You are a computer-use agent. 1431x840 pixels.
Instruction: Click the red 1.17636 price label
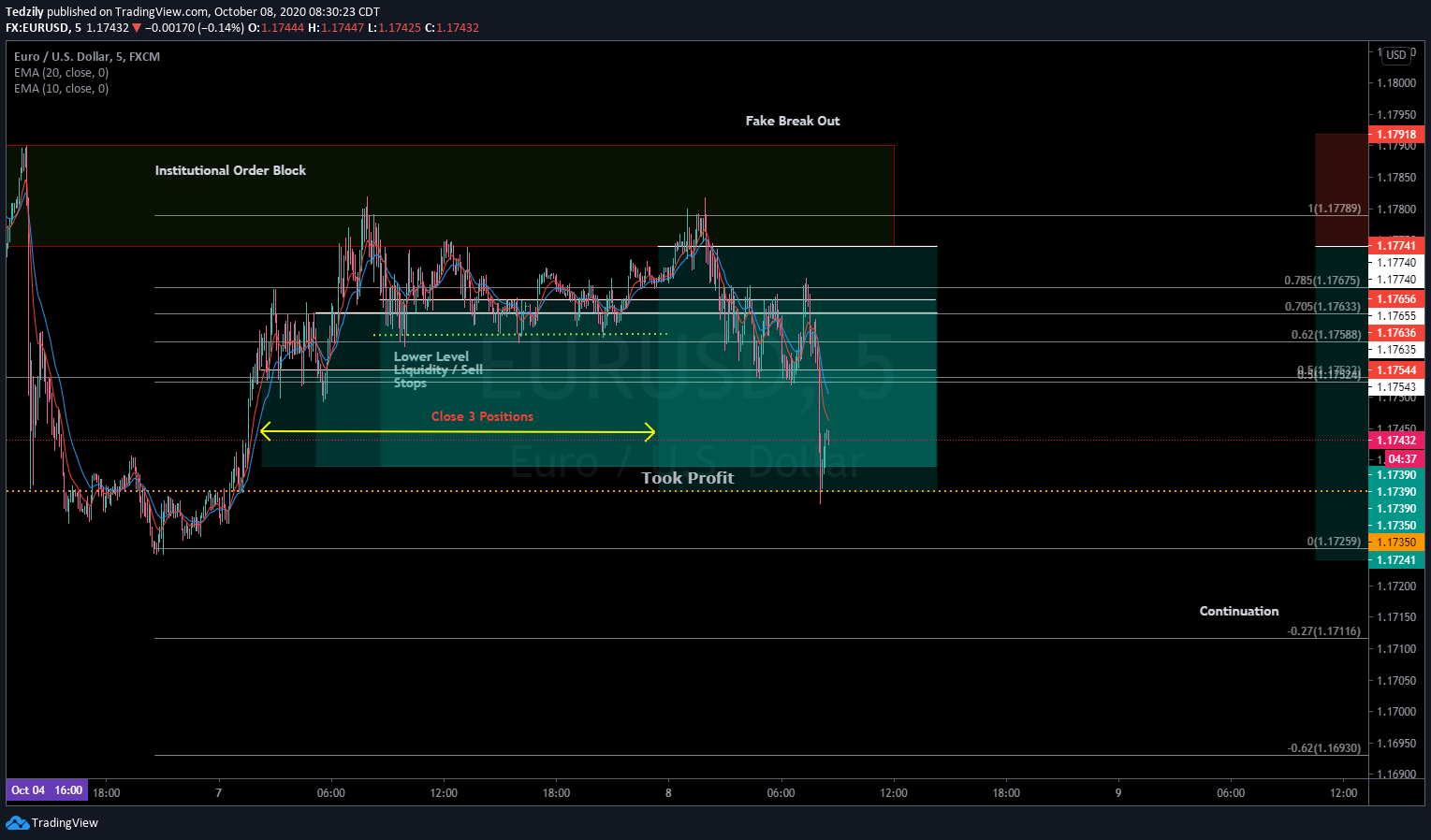click(1396, 333)
